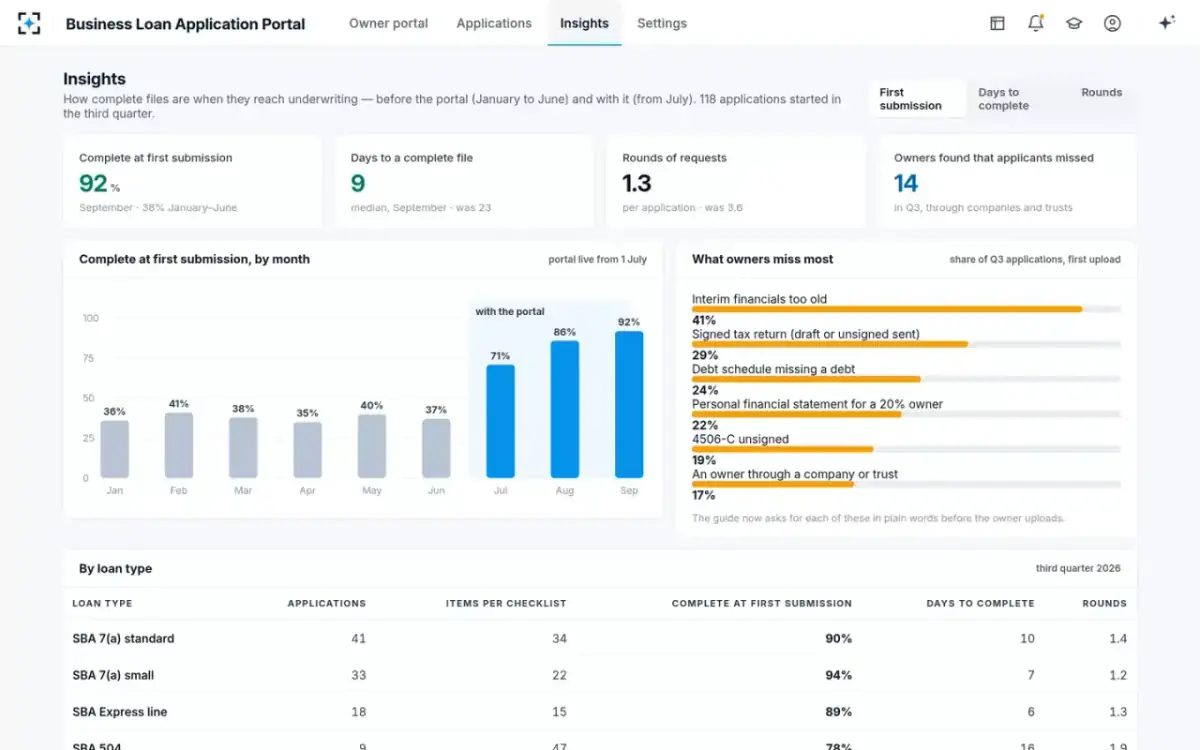Open the graduation cap learning icon

pyautogui.click(x=1074, y=23)
